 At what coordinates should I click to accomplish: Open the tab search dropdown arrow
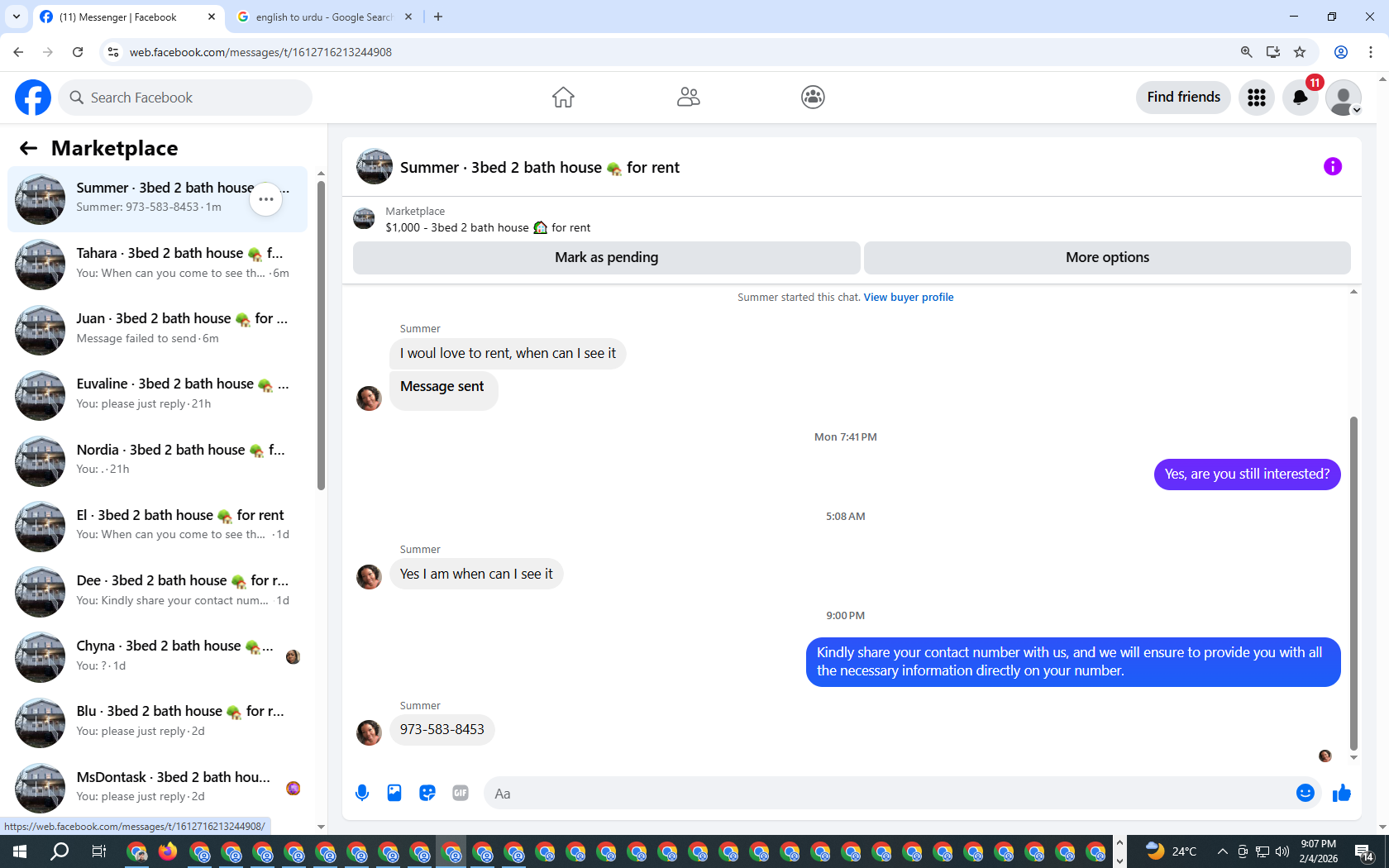[17, 17]
